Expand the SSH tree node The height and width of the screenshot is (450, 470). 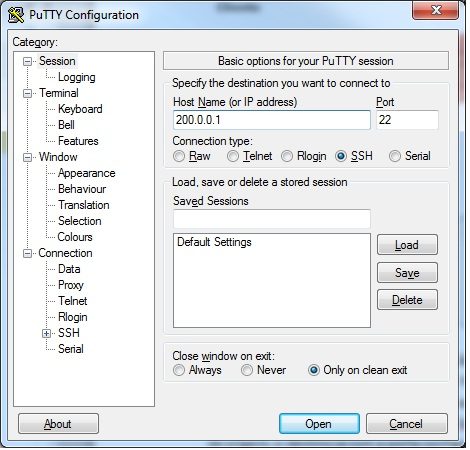pos(47,333)
